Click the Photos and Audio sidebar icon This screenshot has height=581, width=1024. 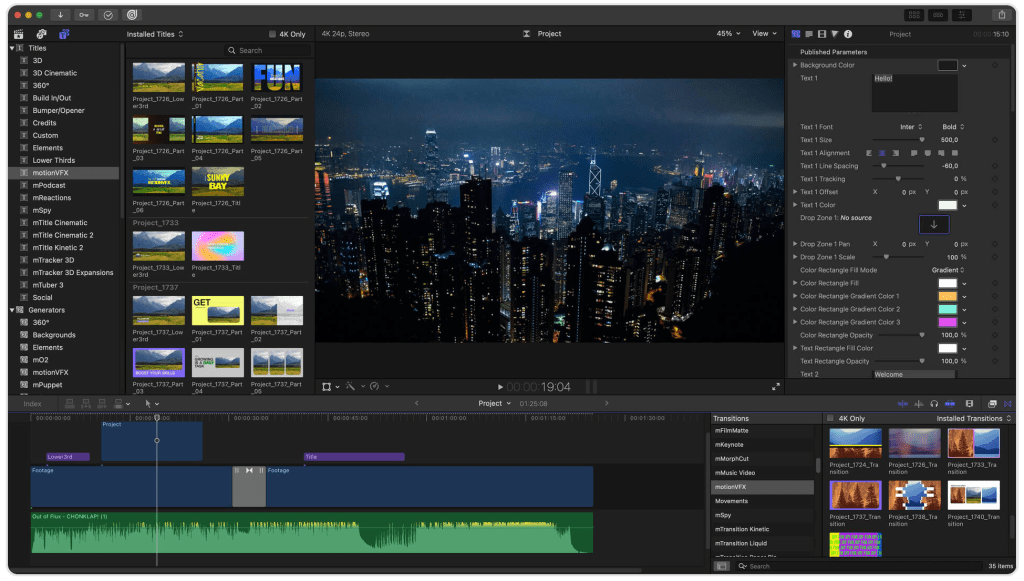[41, 35]
